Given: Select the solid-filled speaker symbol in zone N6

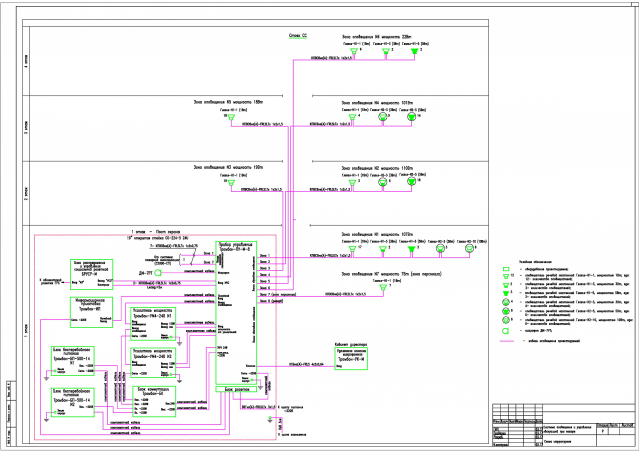Looking at the screenshot, I should pos(415,51).
